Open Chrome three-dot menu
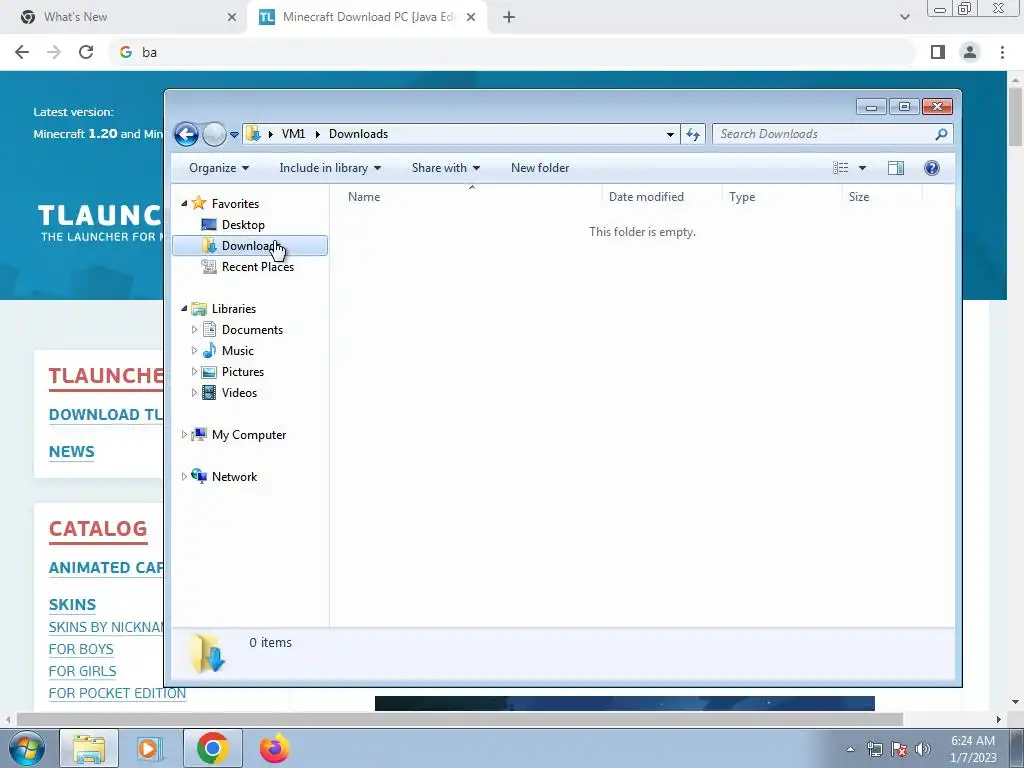The height and width of the screenshot is (768, 1024). 1002,52
